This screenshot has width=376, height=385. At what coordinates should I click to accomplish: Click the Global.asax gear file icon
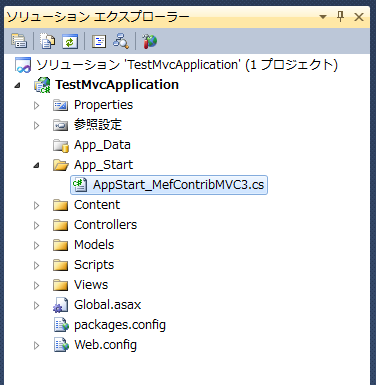(x=61, y=305)
